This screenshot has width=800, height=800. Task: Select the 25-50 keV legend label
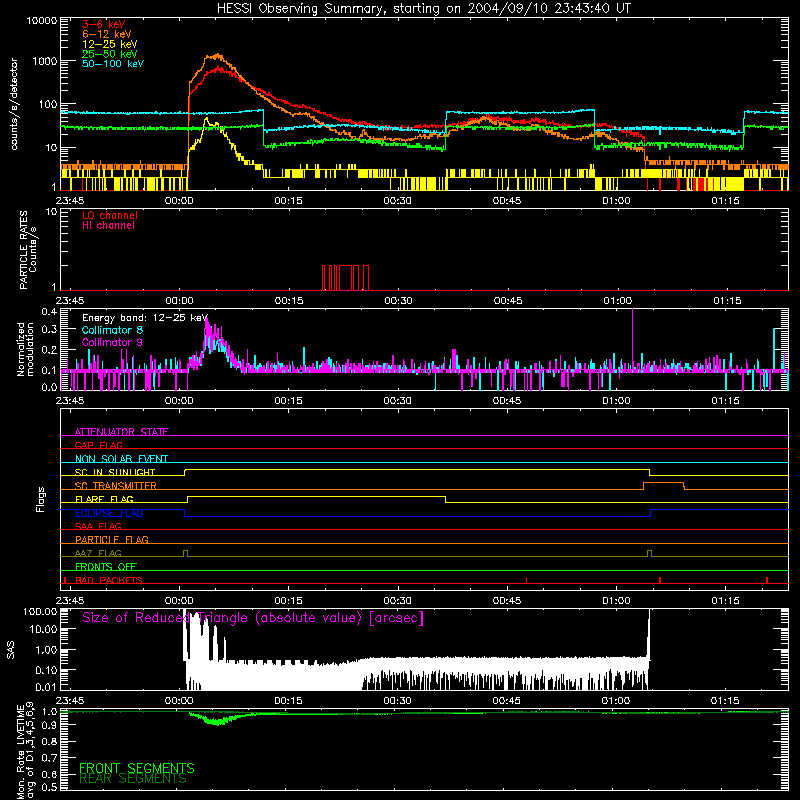click(x=110, y=54)
